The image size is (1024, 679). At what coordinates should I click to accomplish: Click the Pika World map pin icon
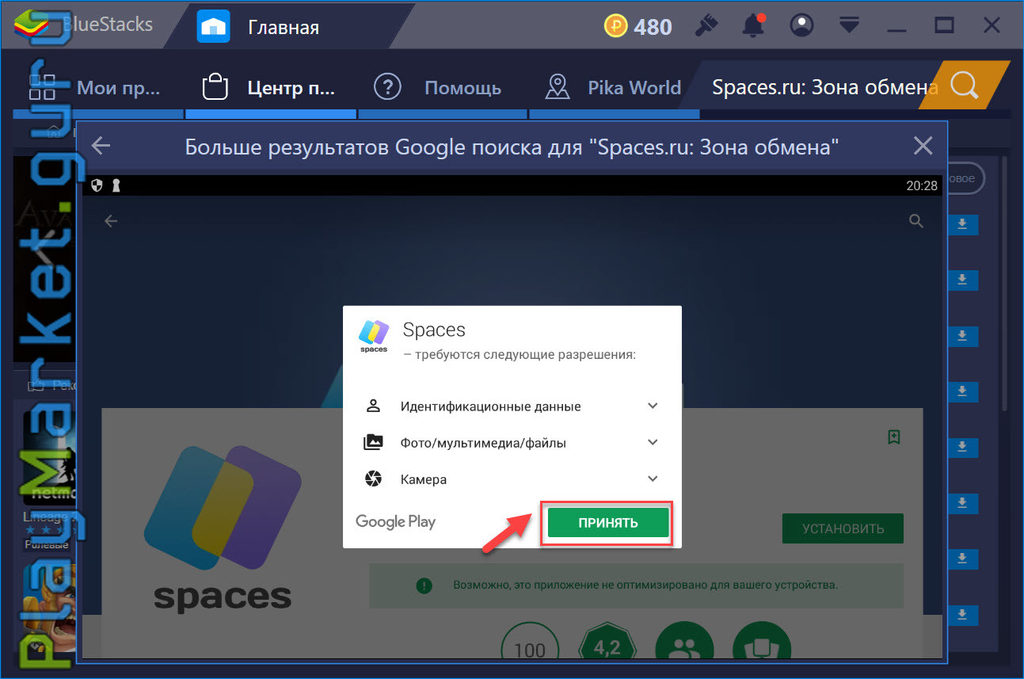coord(557,86)
